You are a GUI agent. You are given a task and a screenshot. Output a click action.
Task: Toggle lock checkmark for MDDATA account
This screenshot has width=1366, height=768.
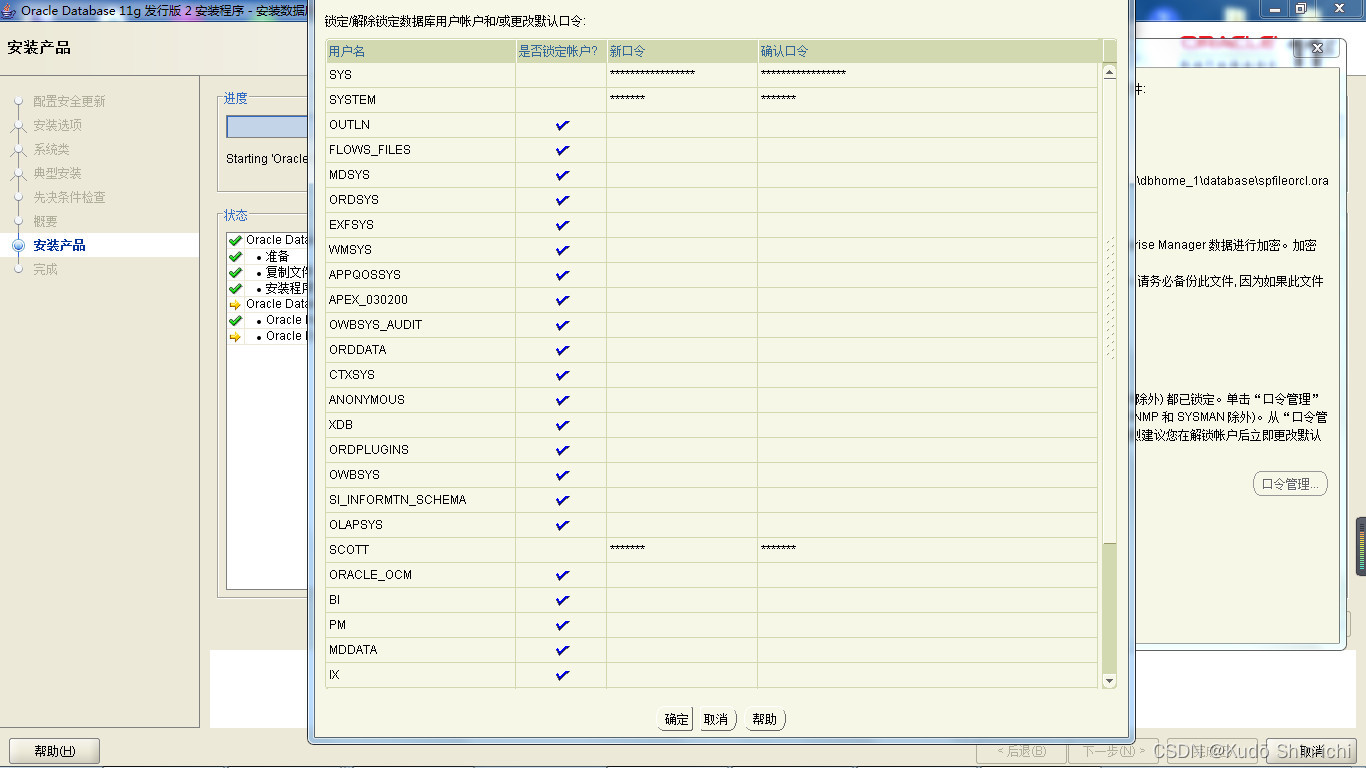(x=562, y=650)
